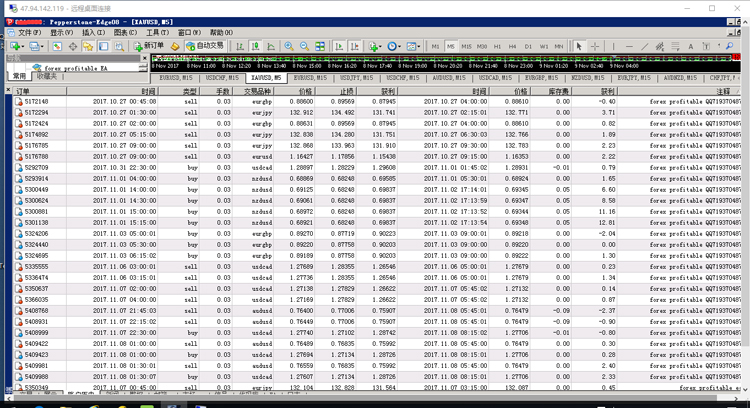Select the crosshair tool
This screenshot has height=408, width=750.
pos(595,46)
